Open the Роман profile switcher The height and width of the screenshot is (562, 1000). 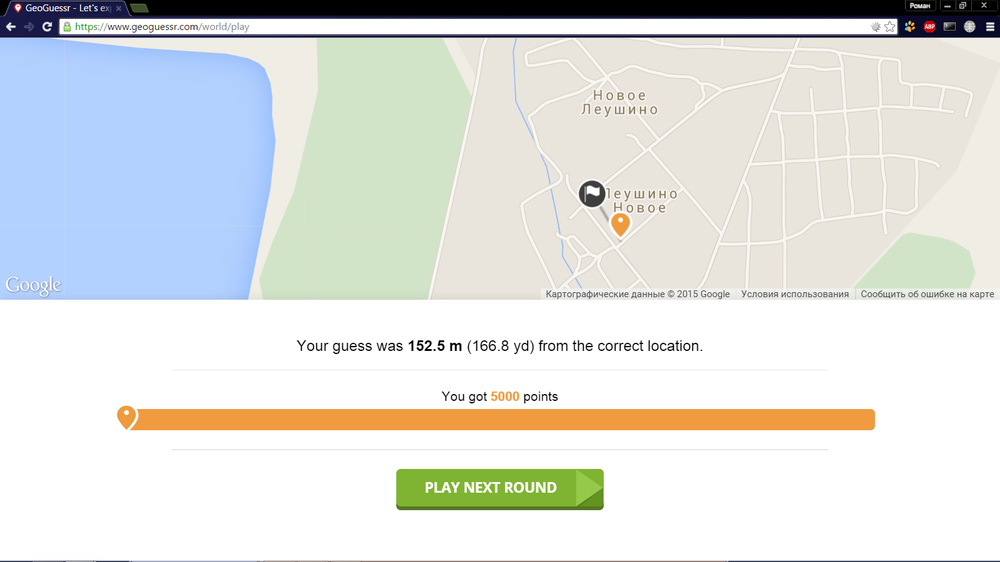point(920,6)
